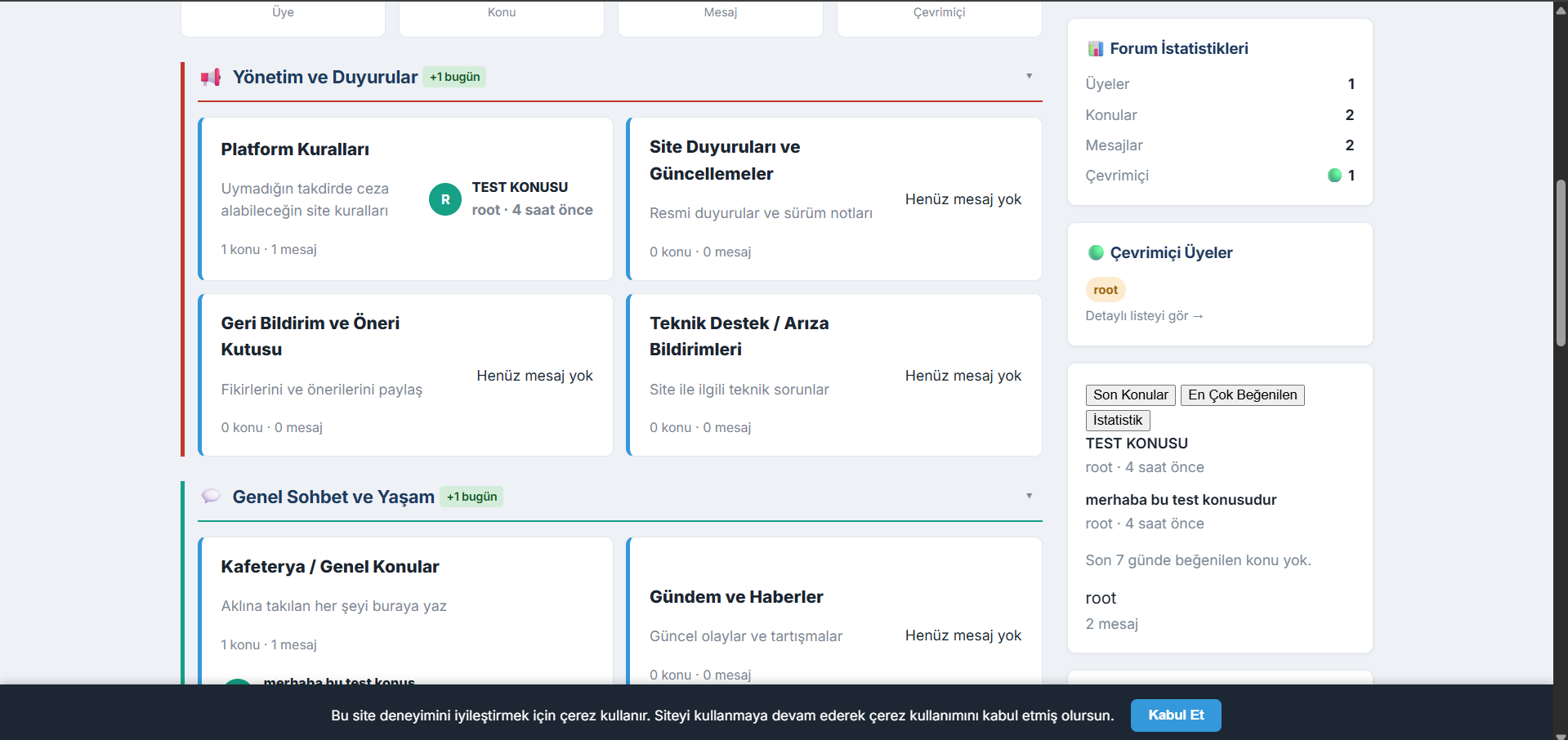Screen dimensions: 1568x740
Task: Click 'Fikirlerini ve önerilerini paylaş' description
Action: point(322,390)
